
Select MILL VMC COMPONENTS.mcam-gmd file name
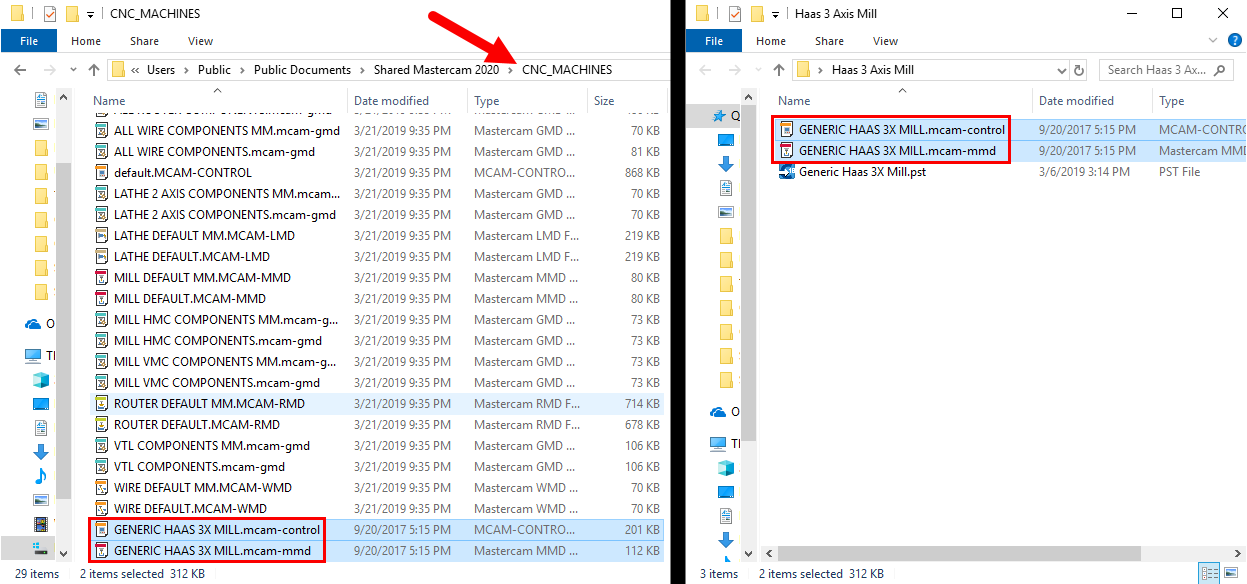[217, 383]
